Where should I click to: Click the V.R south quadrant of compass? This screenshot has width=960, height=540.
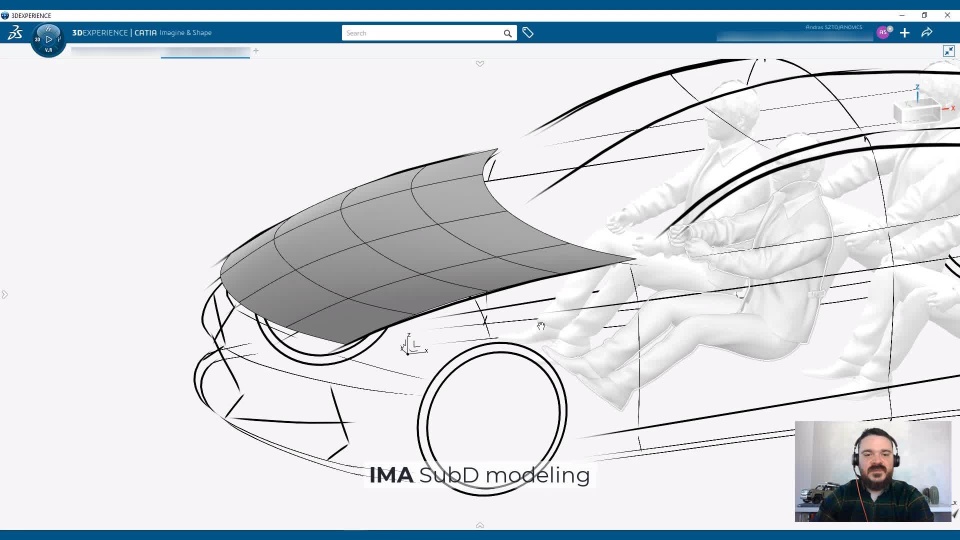point(48,50)
